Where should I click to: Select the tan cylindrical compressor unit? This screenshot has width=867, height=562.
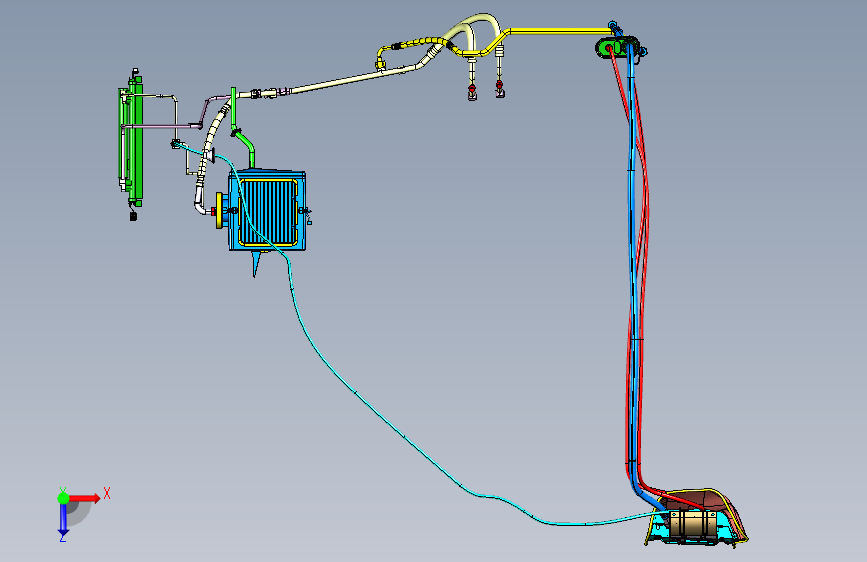coord(693,523)
